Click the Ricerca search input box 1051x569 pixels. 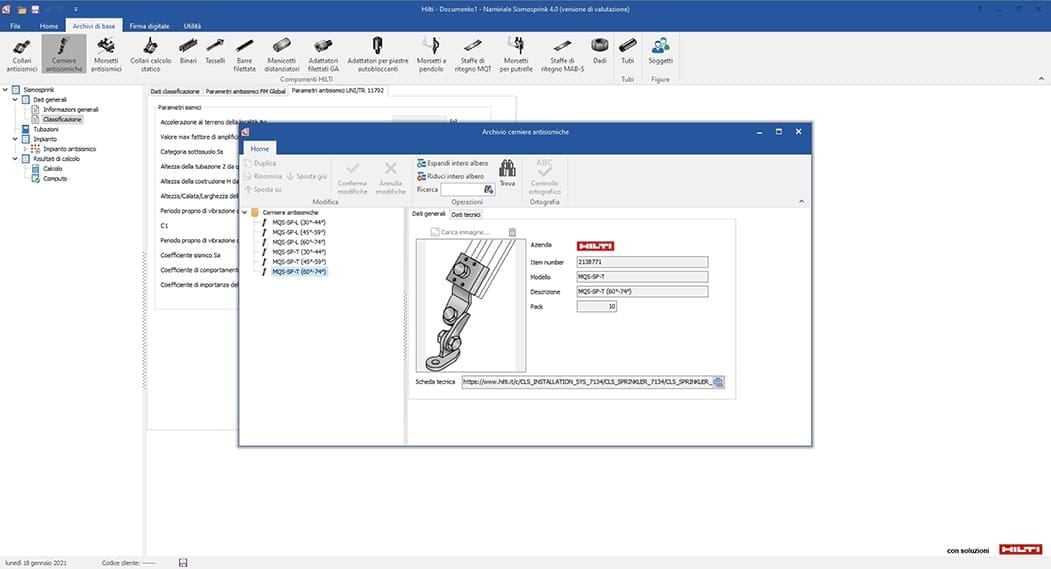coord(462,190)
